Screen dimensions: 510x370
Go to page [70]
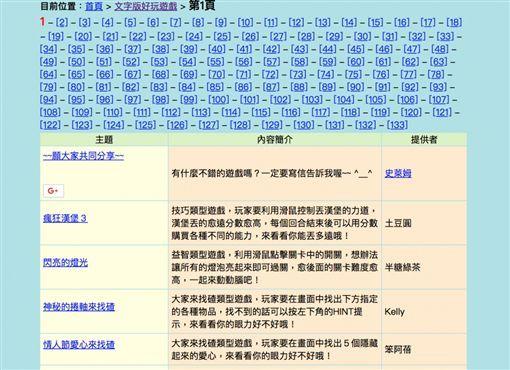click(x=217, y=74)
